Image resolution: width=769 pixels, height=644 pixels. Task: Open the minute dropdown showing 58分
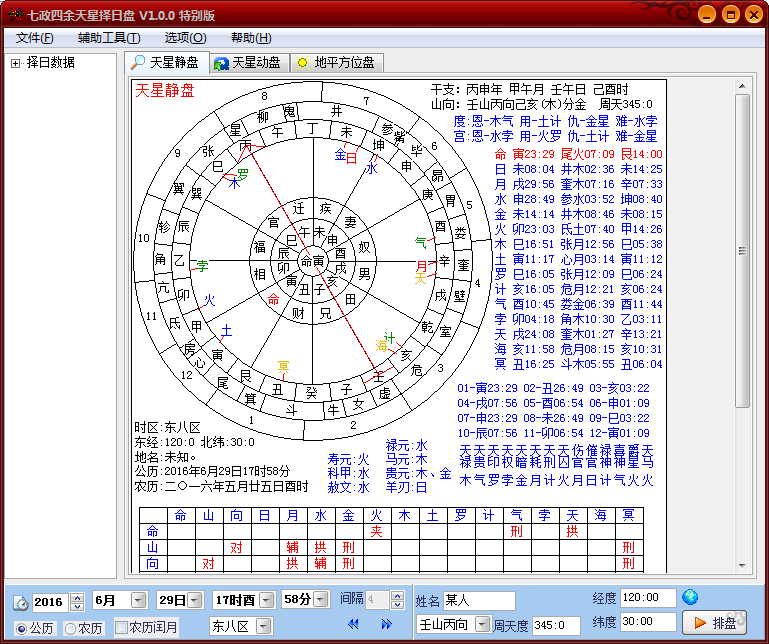coord(321,599)
